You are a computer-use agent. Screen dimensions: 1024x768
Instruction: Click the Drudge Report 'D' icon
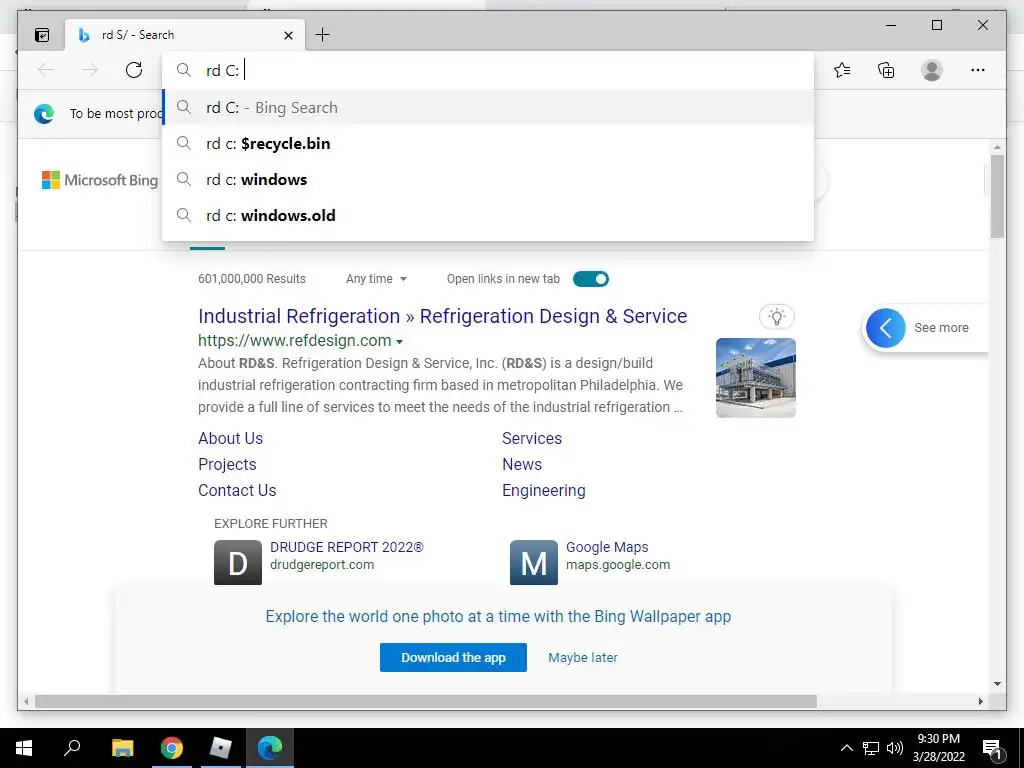[x=238, y=562]
